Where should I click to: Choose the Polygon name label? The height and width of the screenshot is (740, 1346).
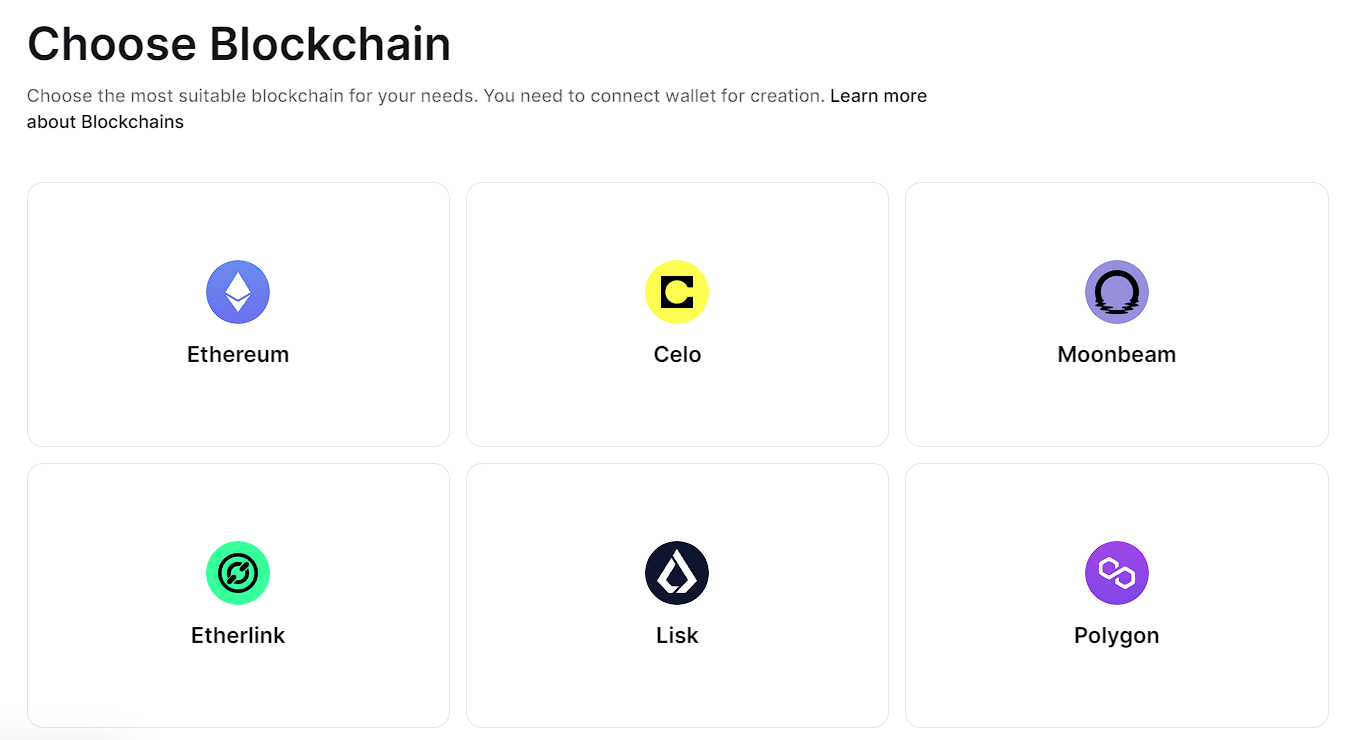pyautogui.click(x=1116, y=635)
